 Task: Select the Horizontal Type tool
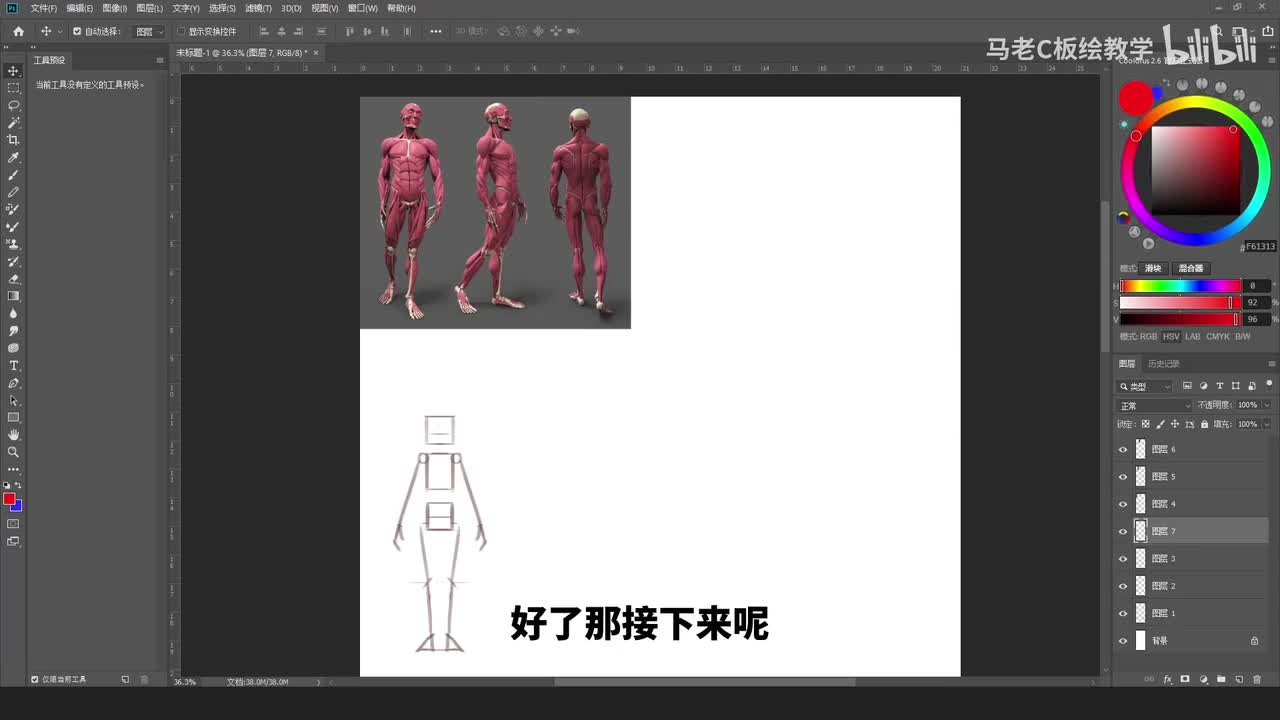14,365
